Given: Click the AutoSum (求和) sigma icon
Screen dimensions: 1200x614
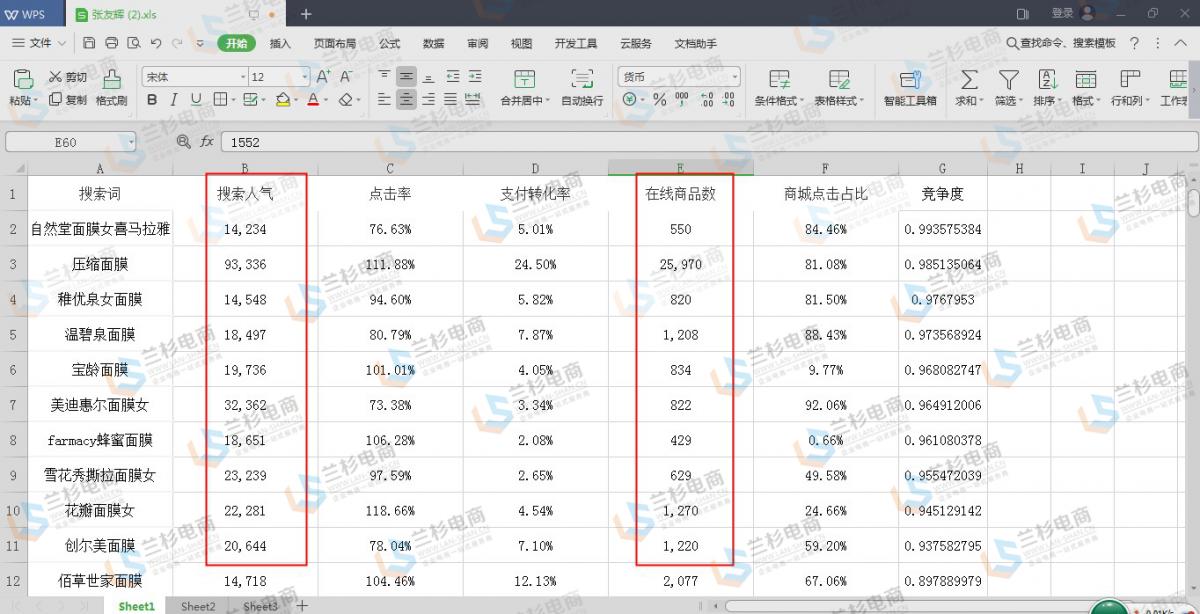Looking at the screenshot, I should pos(968,79).
